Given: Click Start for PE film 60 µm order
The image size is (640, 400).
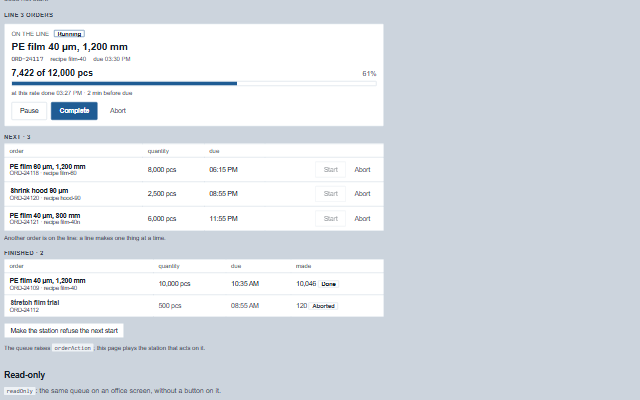Looking at the screenshot, I should click(331, 169).
